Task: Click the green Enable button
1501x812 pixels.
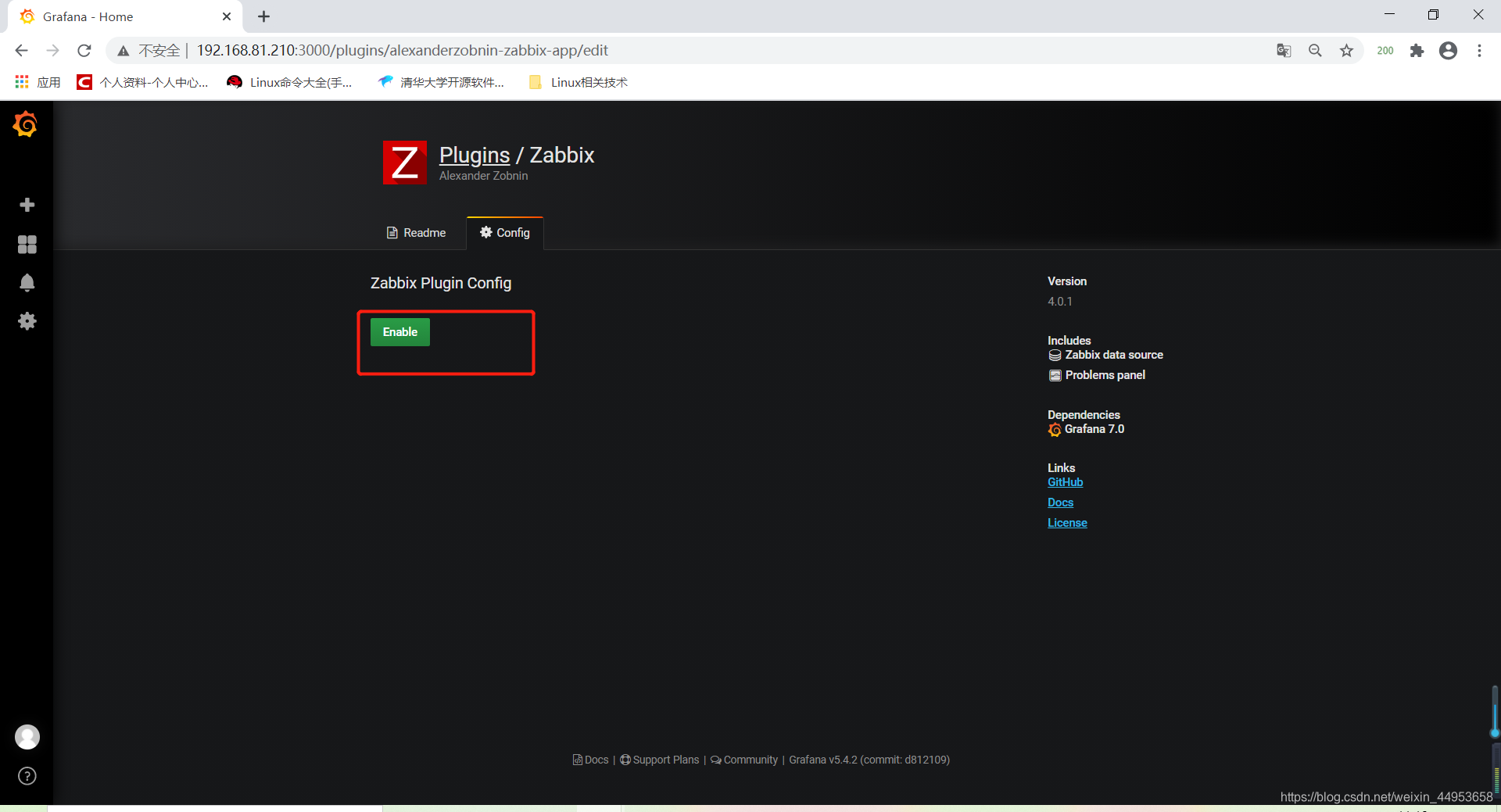Action: tap(400, 332)
